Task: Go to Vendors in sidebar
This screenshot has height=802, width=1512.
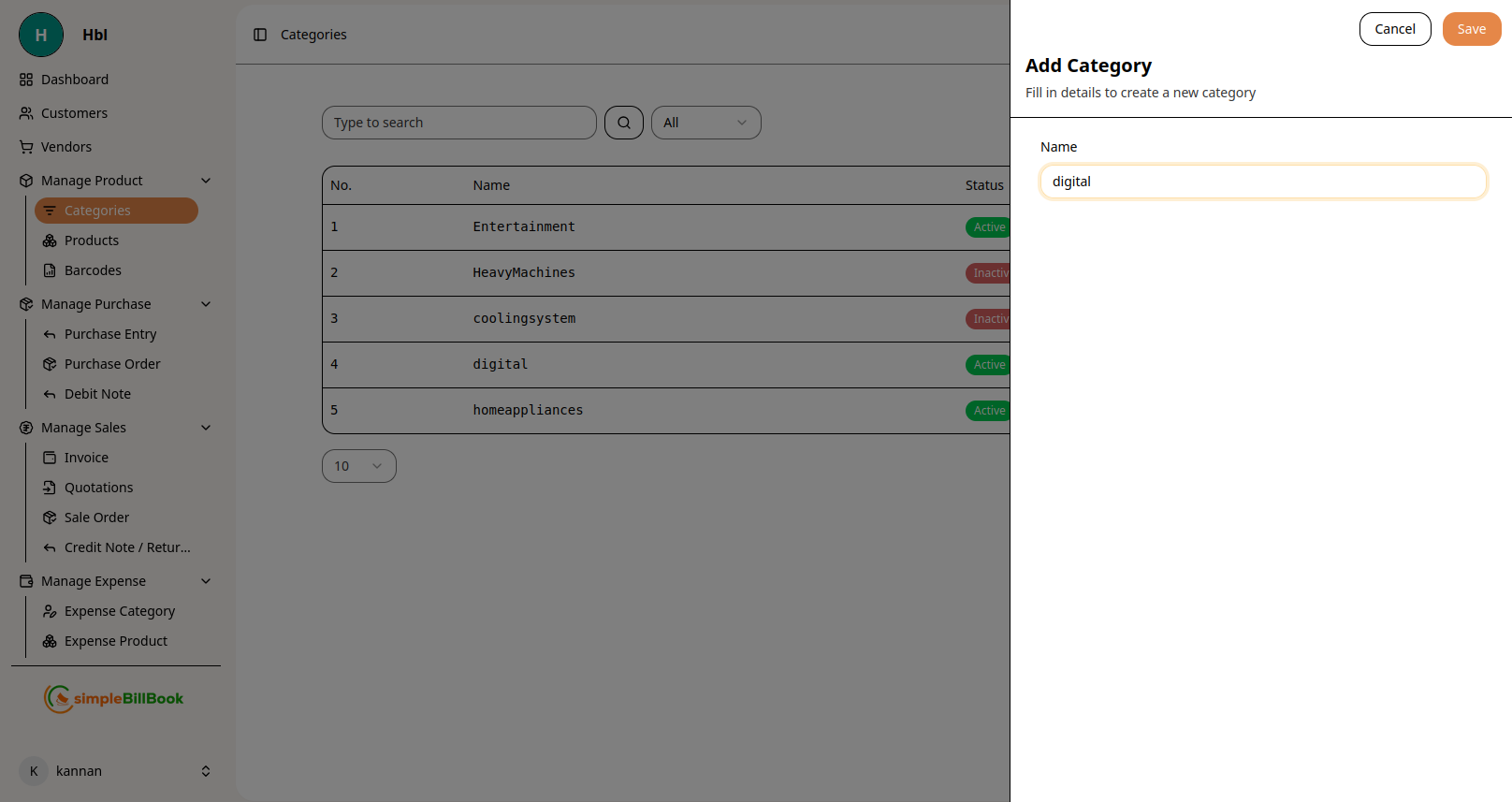Action: coord(65,147)
